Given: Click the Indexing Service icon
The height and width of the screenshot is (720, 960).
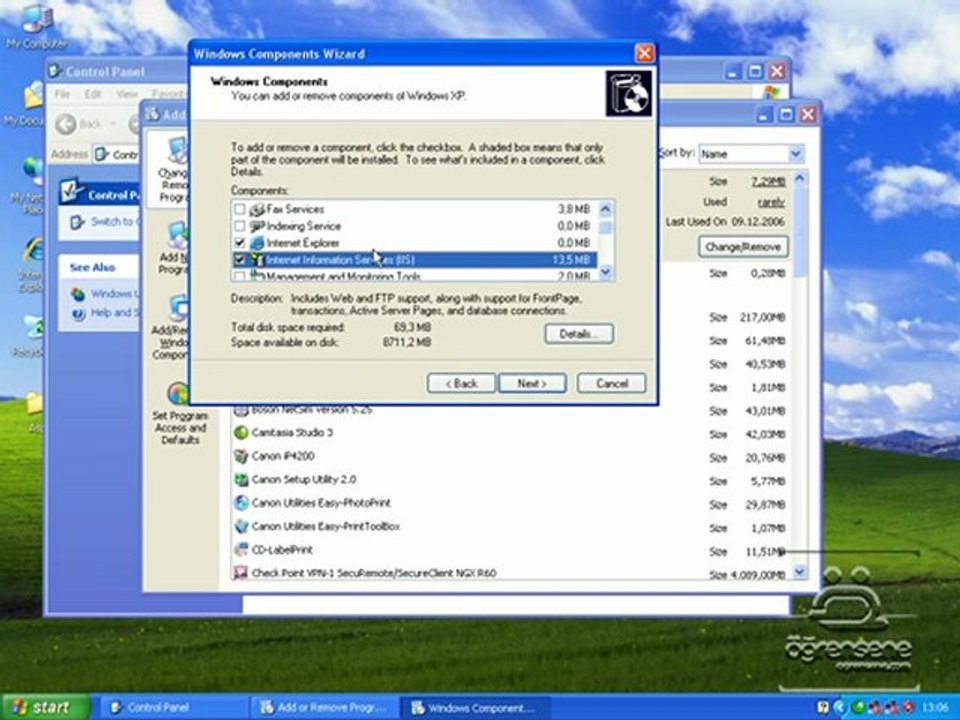Looking at the screenshot, I should pyautogui.click(x=257, y=226).
